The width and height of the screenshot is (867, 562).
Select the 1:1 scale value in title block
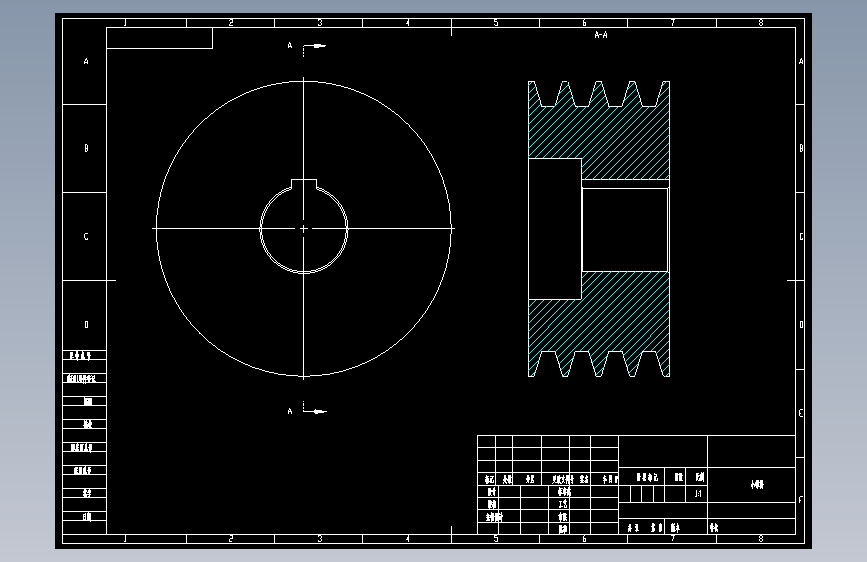point(698,493)
